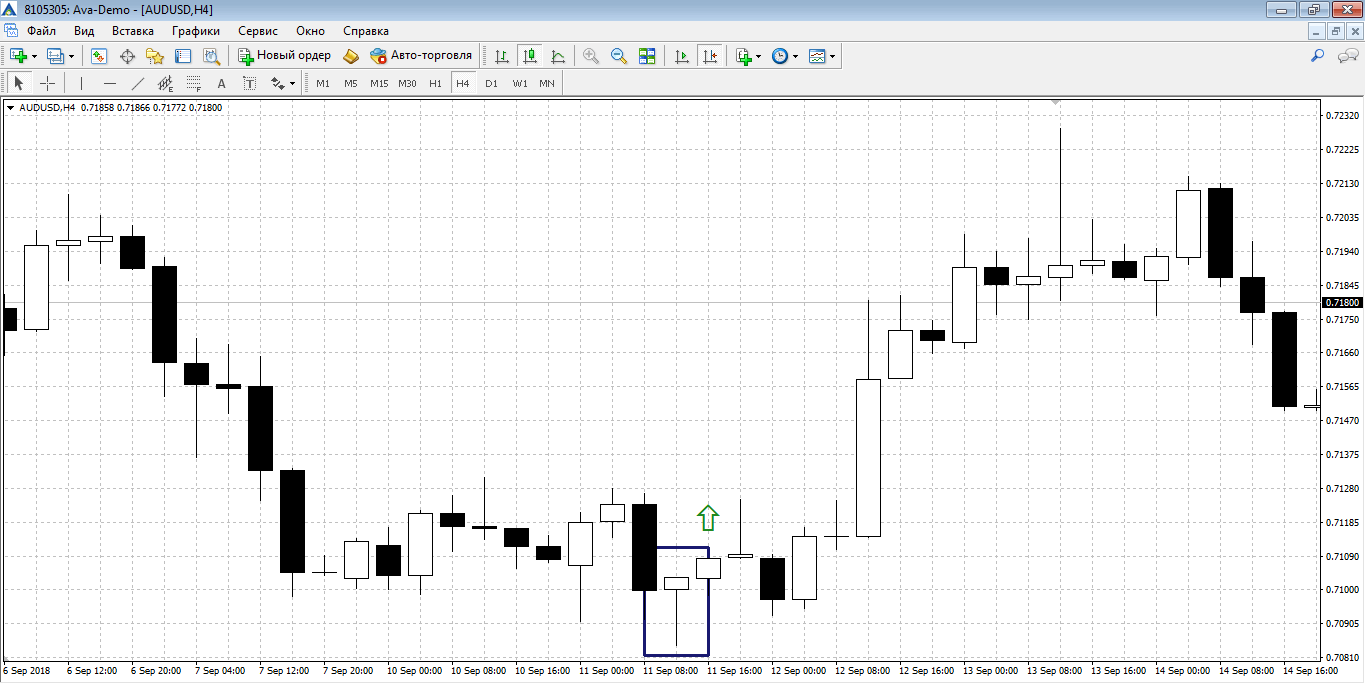Select the cursor arrow tool
Screen dimensions: 1365x683
[19, 83]
